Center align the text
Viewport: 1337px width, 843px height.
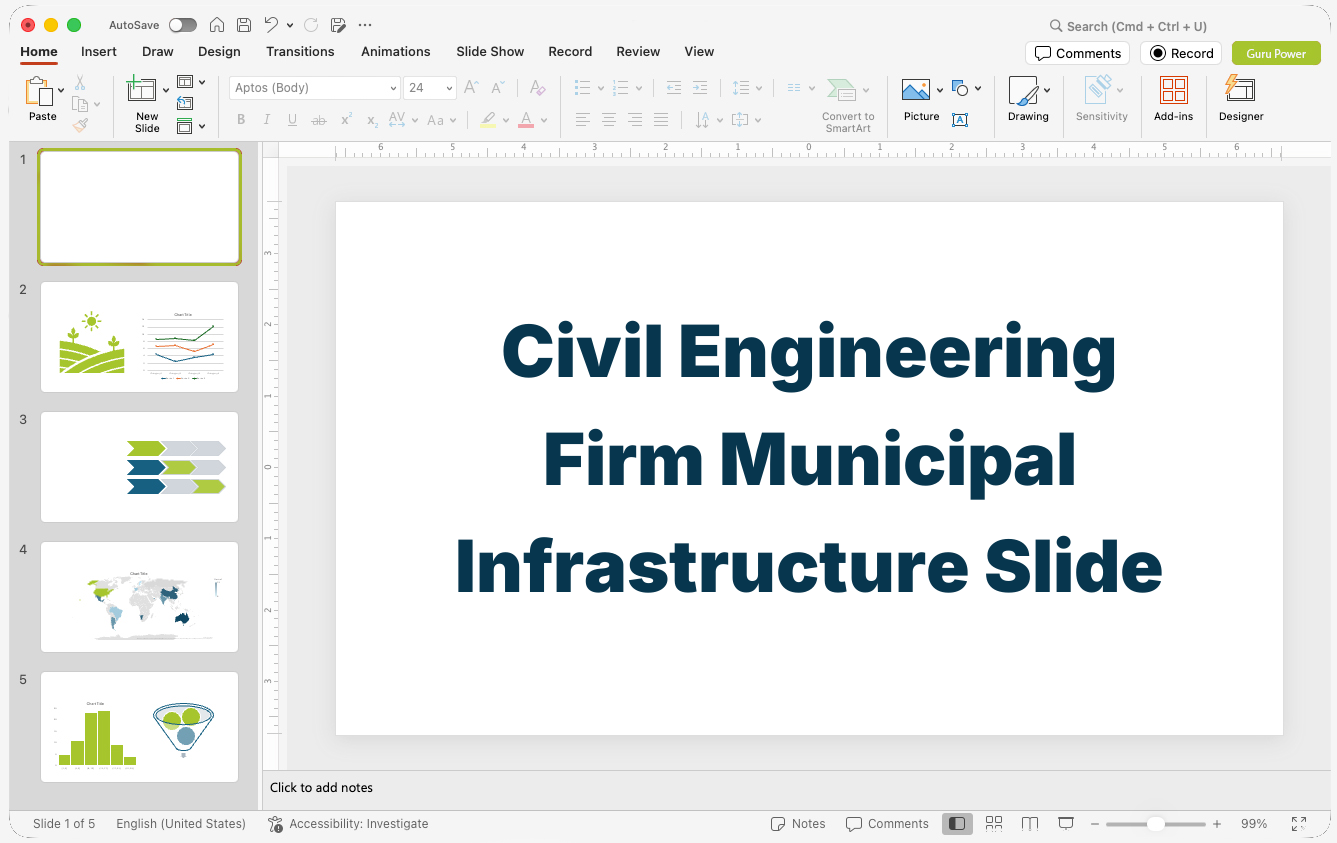point(609,120)
